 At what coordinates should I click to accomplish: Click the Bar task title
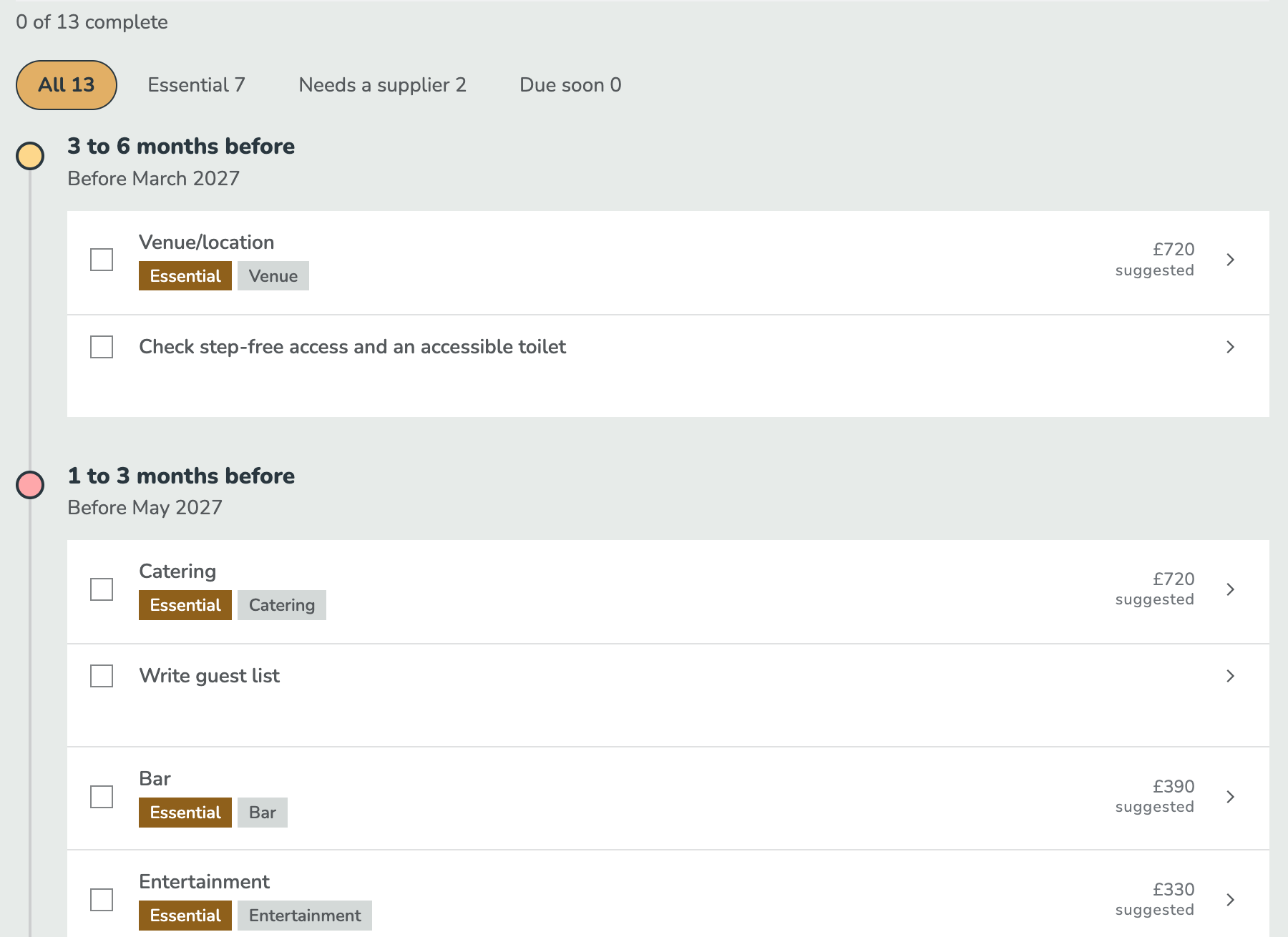click(155, 778)
